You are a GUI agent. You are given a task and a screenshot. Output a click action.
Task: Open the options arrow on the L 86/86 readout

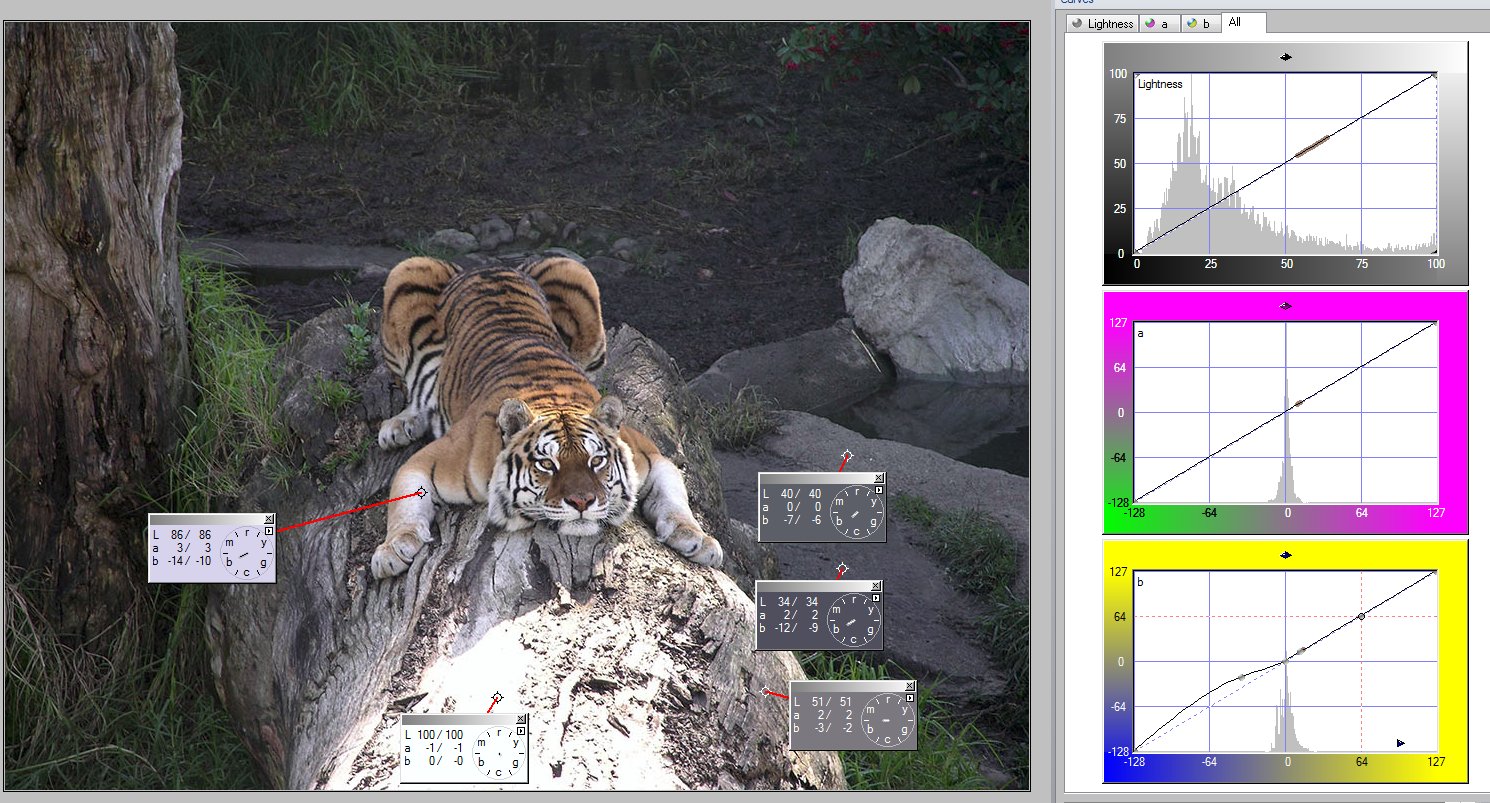(268, 532)
